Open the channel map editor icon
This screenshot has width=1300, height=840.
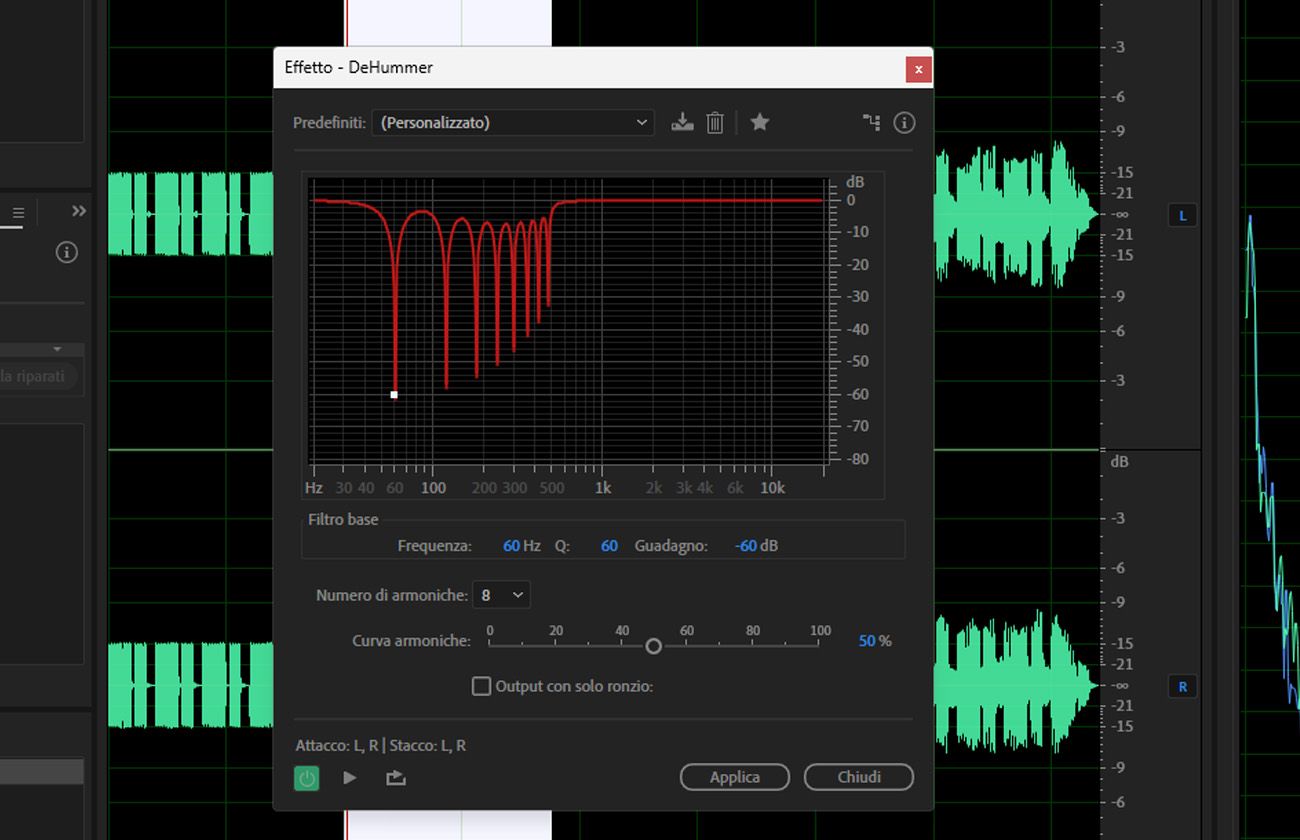coord(872,122)
